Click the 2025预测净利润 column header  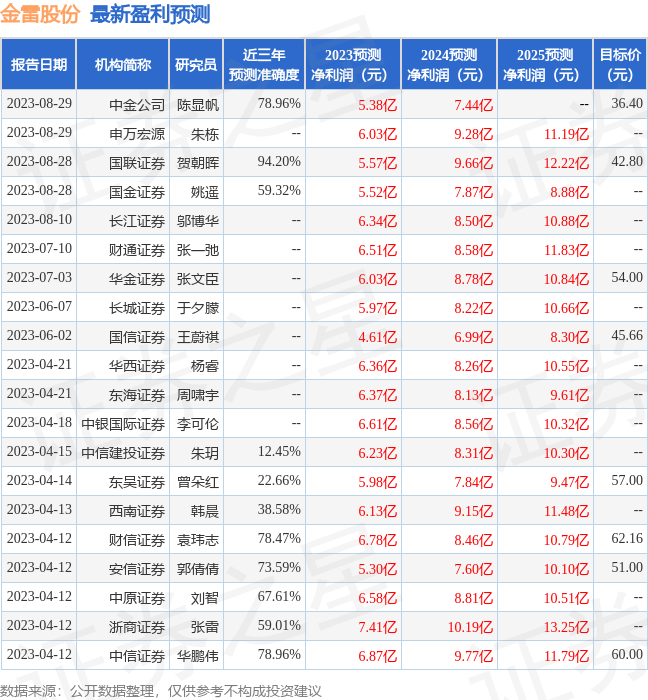coord(545,65)
